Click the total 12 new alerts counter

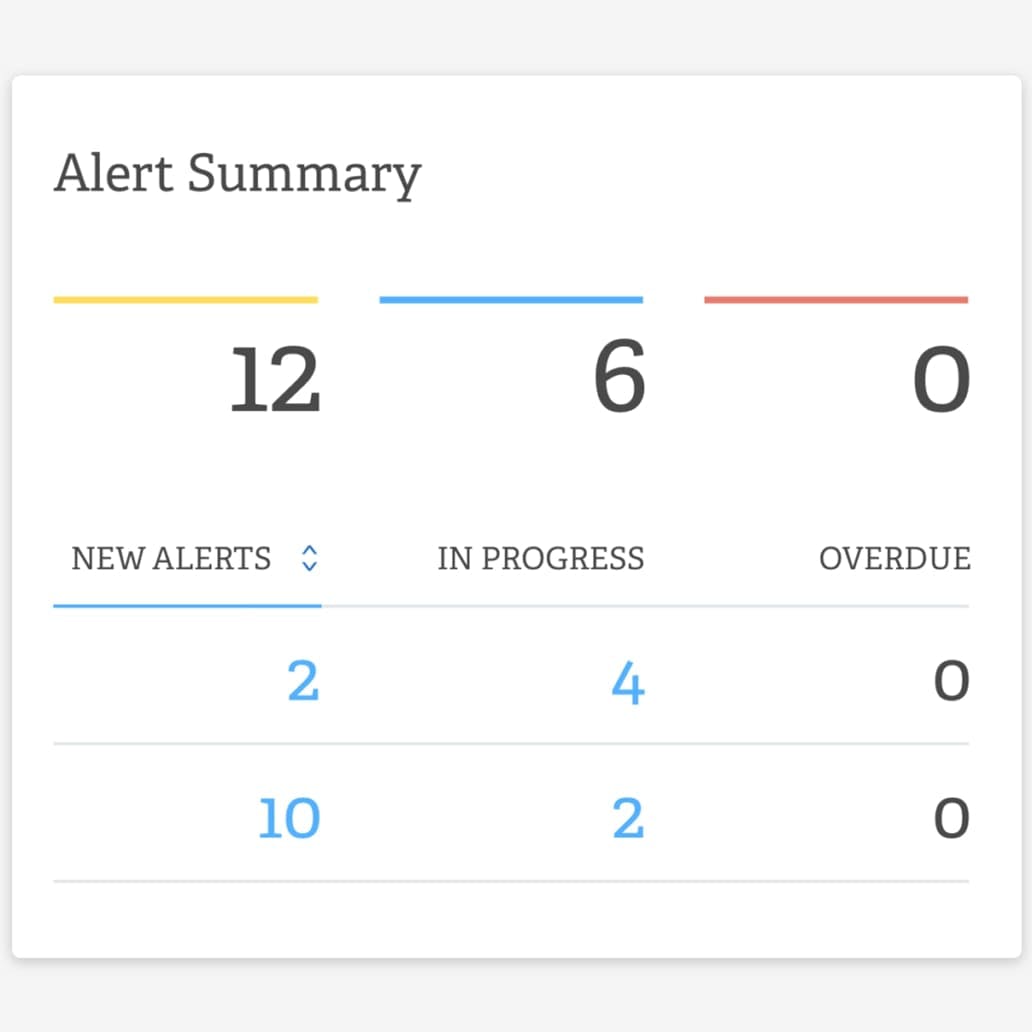click(274, 380)
